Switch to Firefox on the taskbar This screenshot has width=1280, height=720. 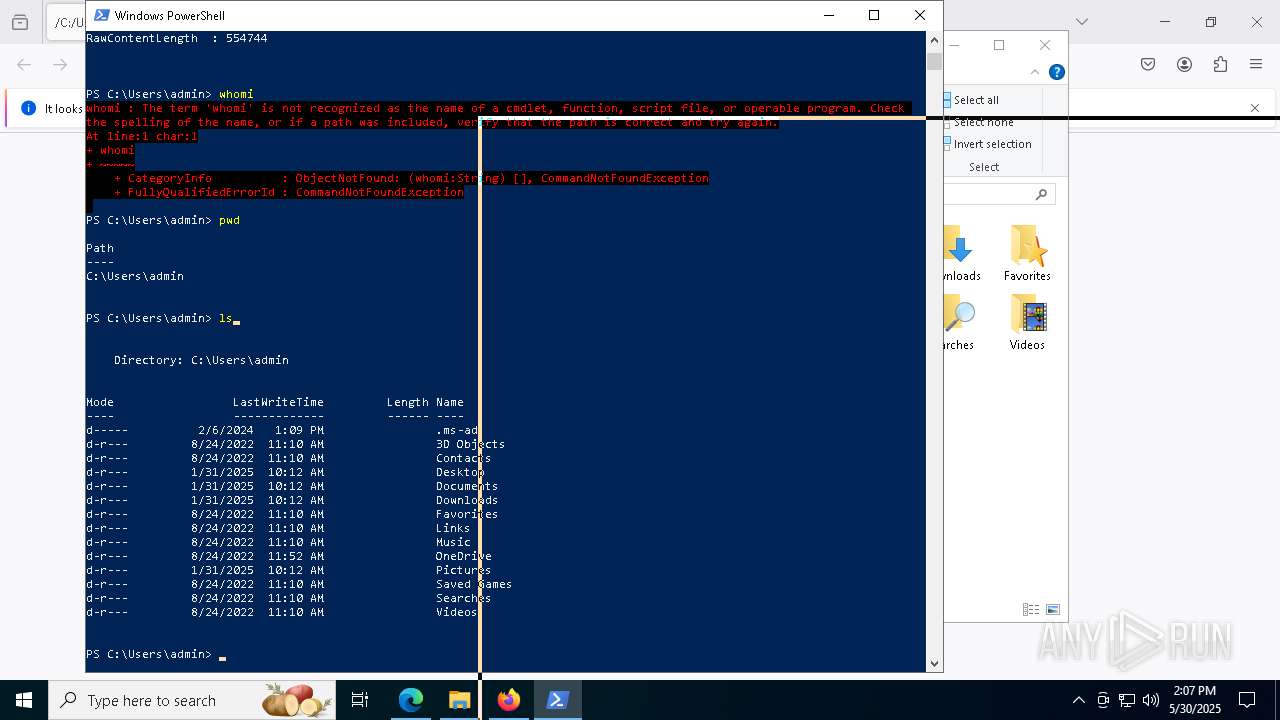tap(509, 700)
